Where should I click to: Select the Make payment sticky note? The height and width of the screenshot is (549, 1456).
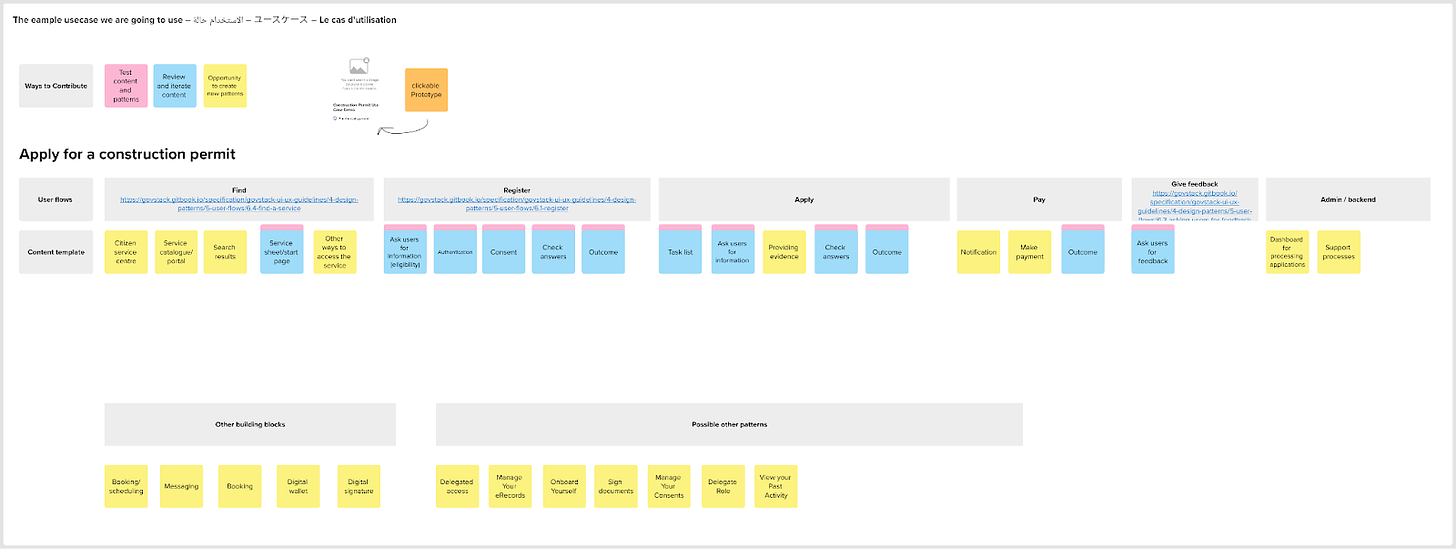coord(1030,252)
